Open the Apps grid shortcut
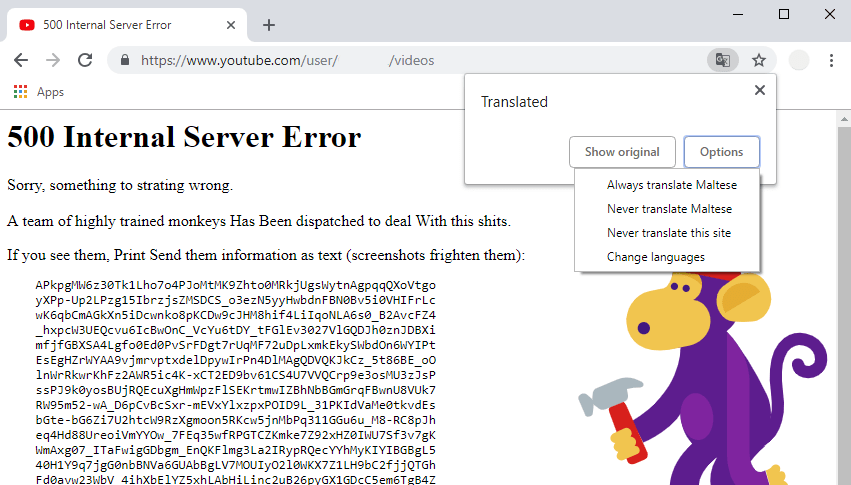Screen dimensions: 851x485 click(x=39, y=92)
